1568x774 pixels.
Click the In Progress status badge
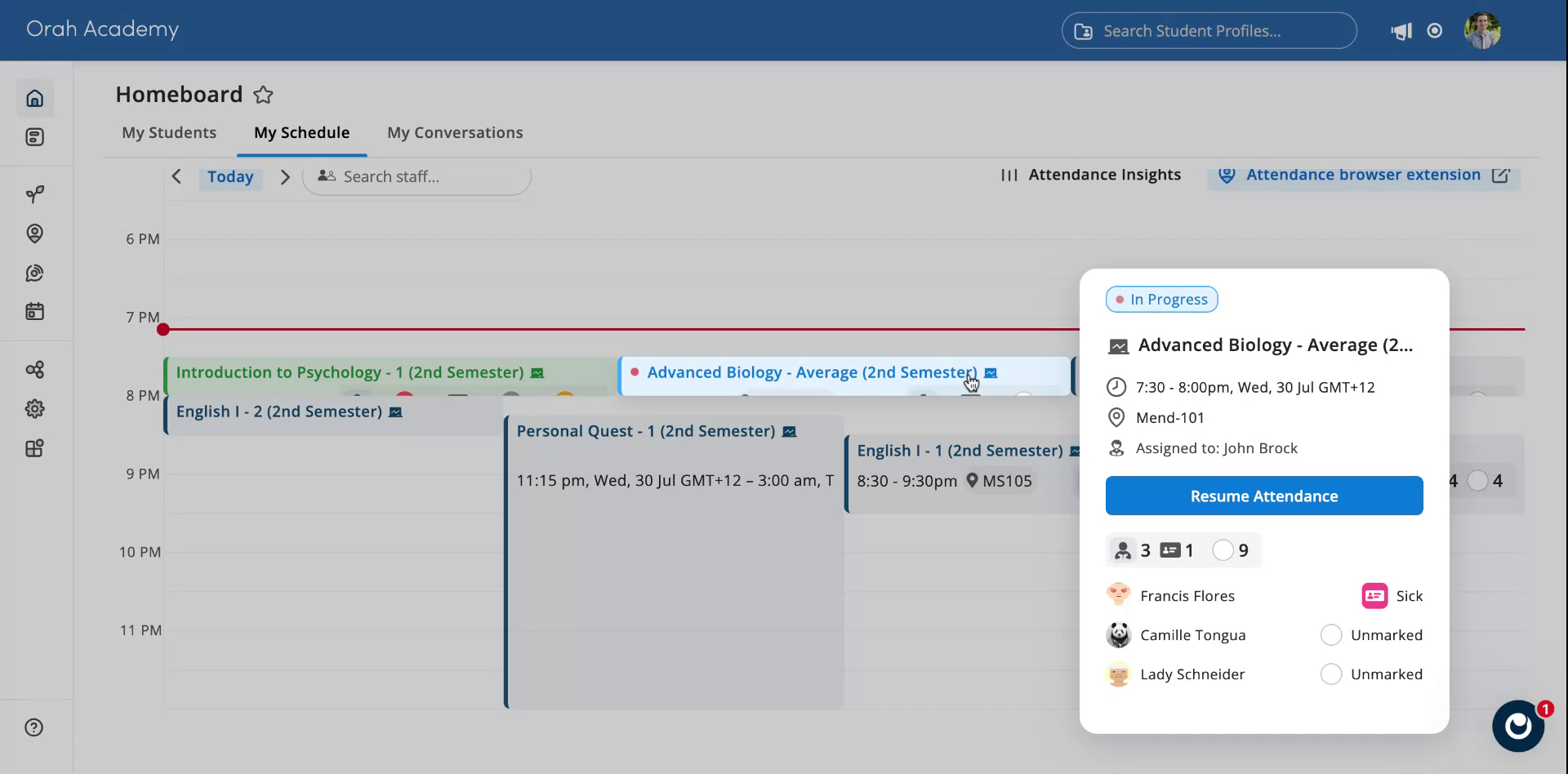click(1161, 300)
